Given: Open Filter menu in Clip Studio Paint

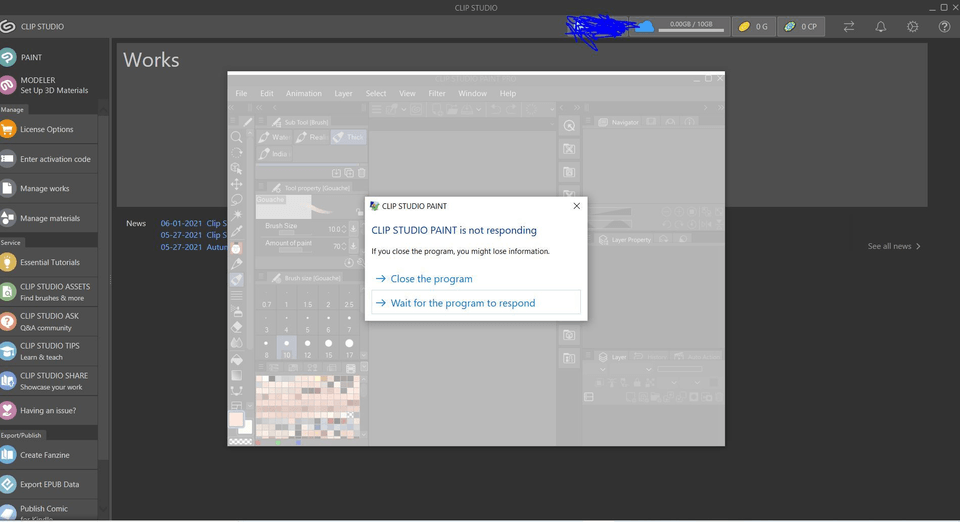Looking at the screenshot, I should coord(437,93).
